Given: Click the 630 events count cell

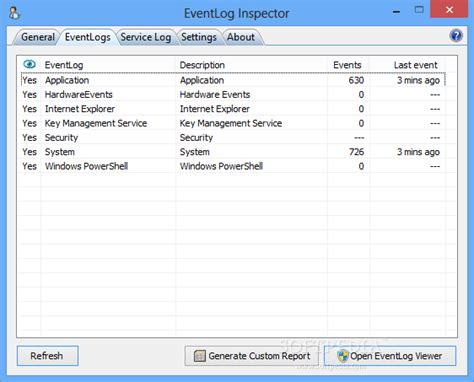Looking at the screenshot, I should (356, 80).
